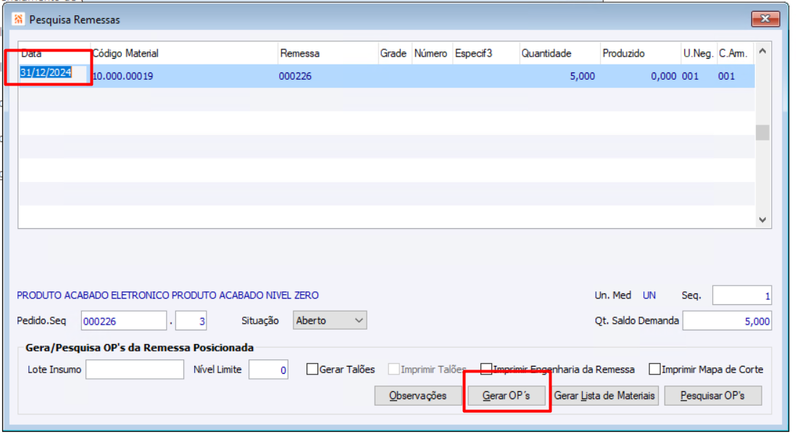Click the Especif3 column header
The image size is (800, 434).
click(485, 53)
